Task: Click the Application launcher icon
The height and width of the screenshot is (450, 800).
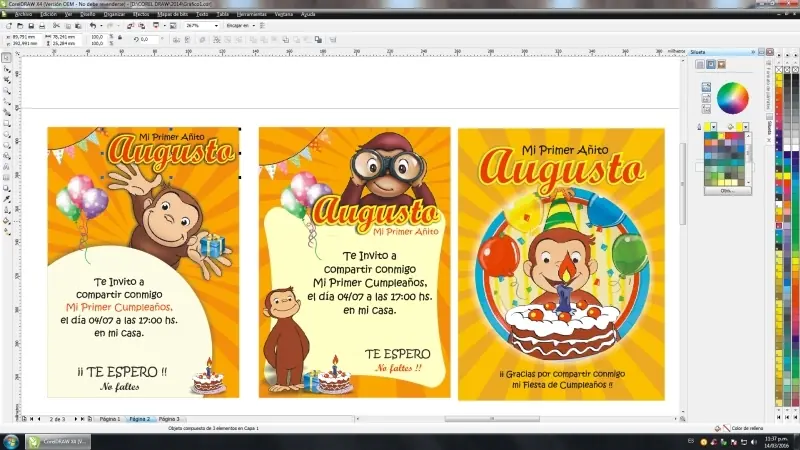Action: (156, 26)
